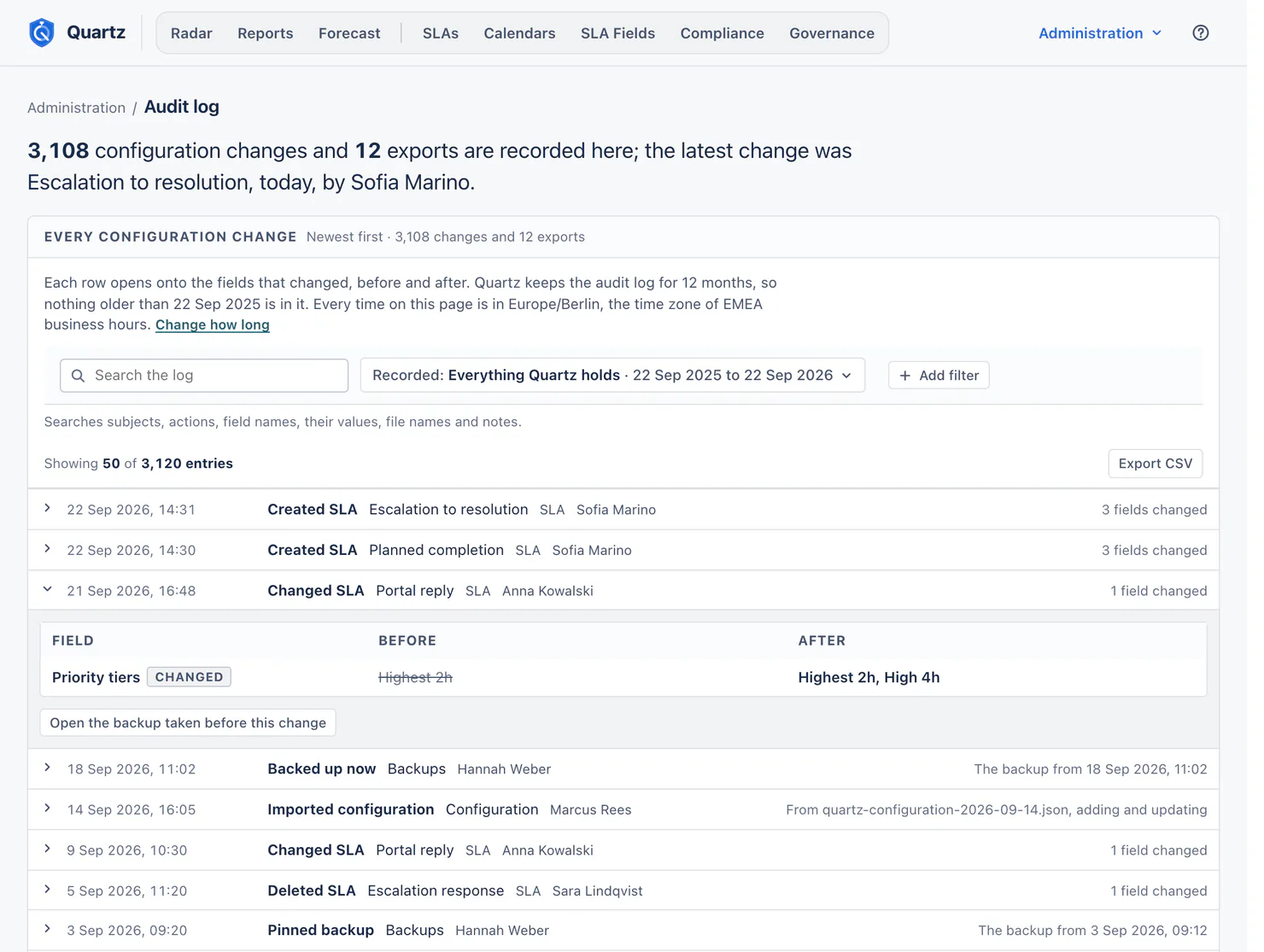
Task: Focus the Search the log field
Action: 204,376
